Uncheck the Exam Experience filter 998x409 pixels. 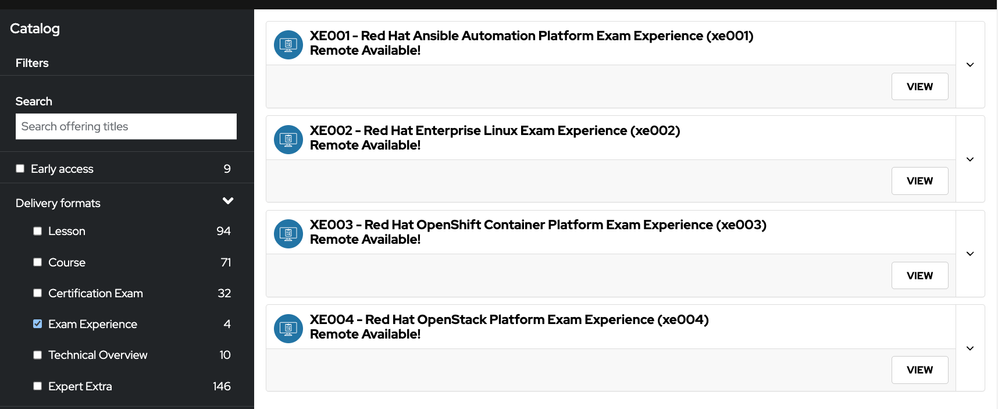(x=38, y=324)
